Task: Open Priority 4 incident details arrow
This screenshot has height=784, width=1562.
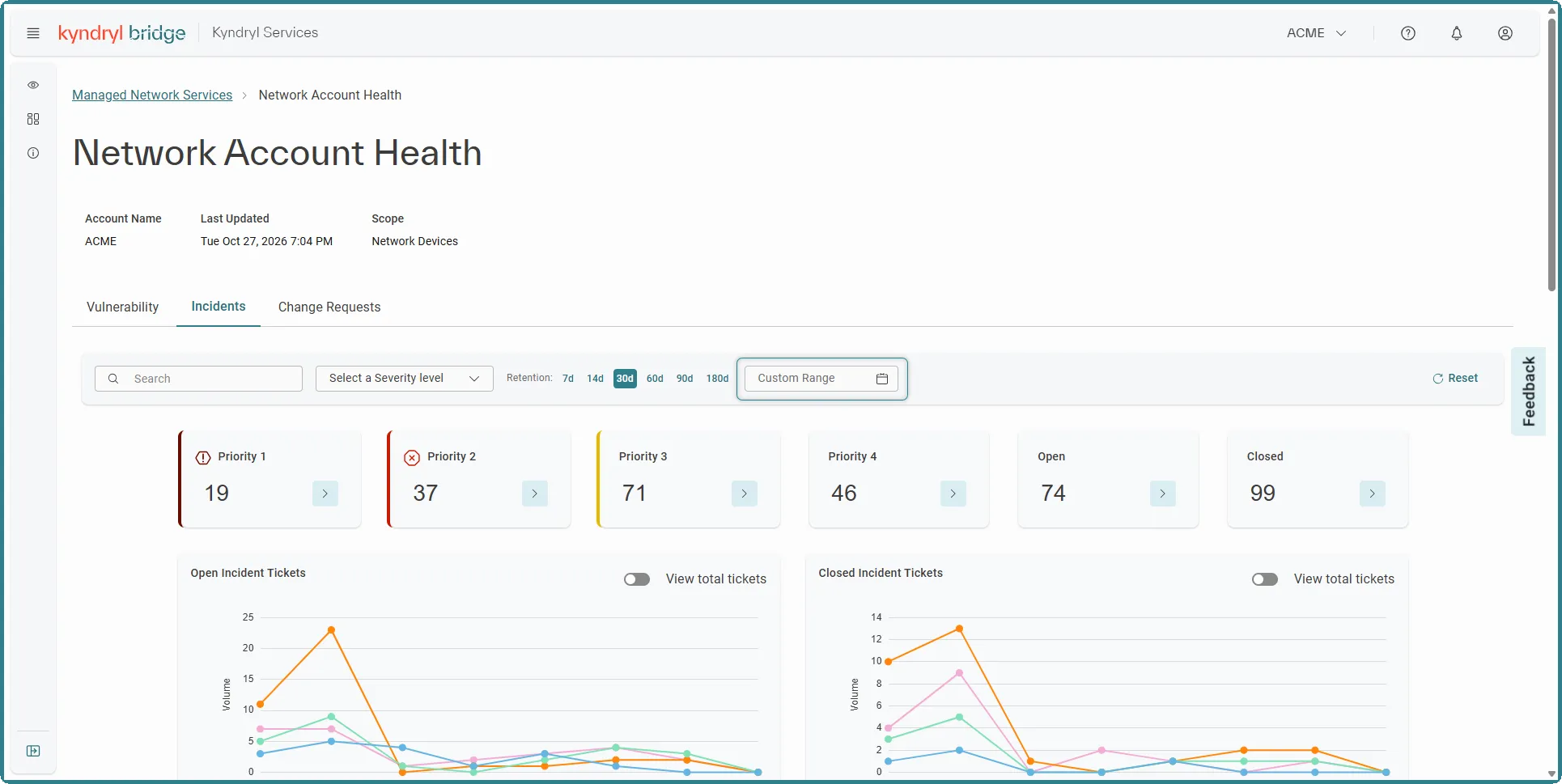Action: click(x=953, y=494)
